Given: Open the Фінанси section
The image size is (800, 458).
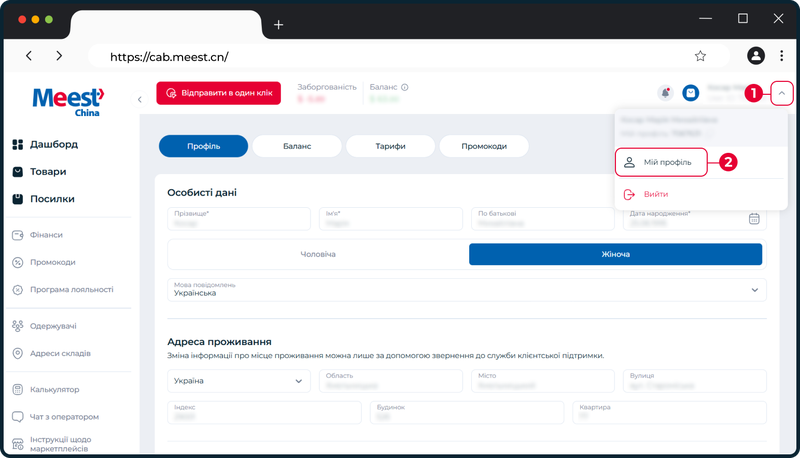Looking at the screenshot, I should (x=37, y=235).
